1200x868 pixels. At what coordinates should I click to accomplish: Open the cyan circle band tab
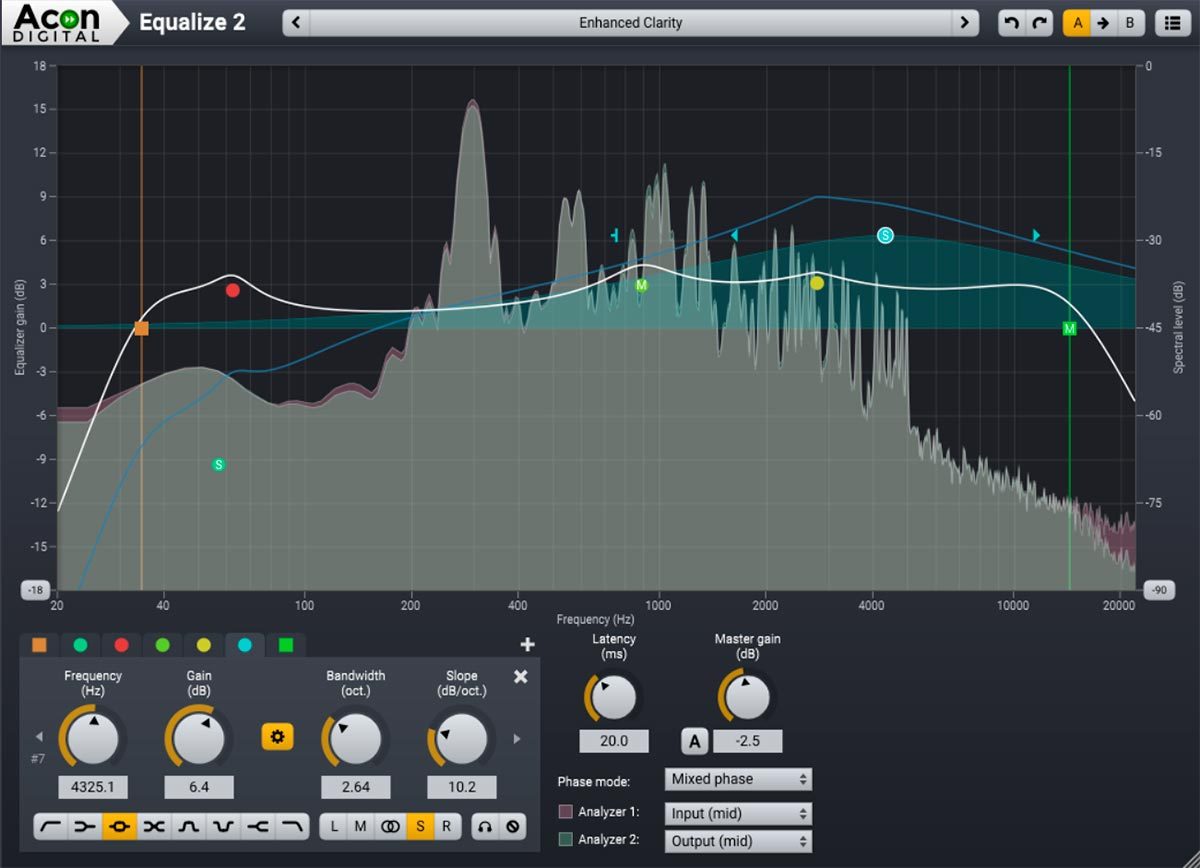[x=244, y=645]
